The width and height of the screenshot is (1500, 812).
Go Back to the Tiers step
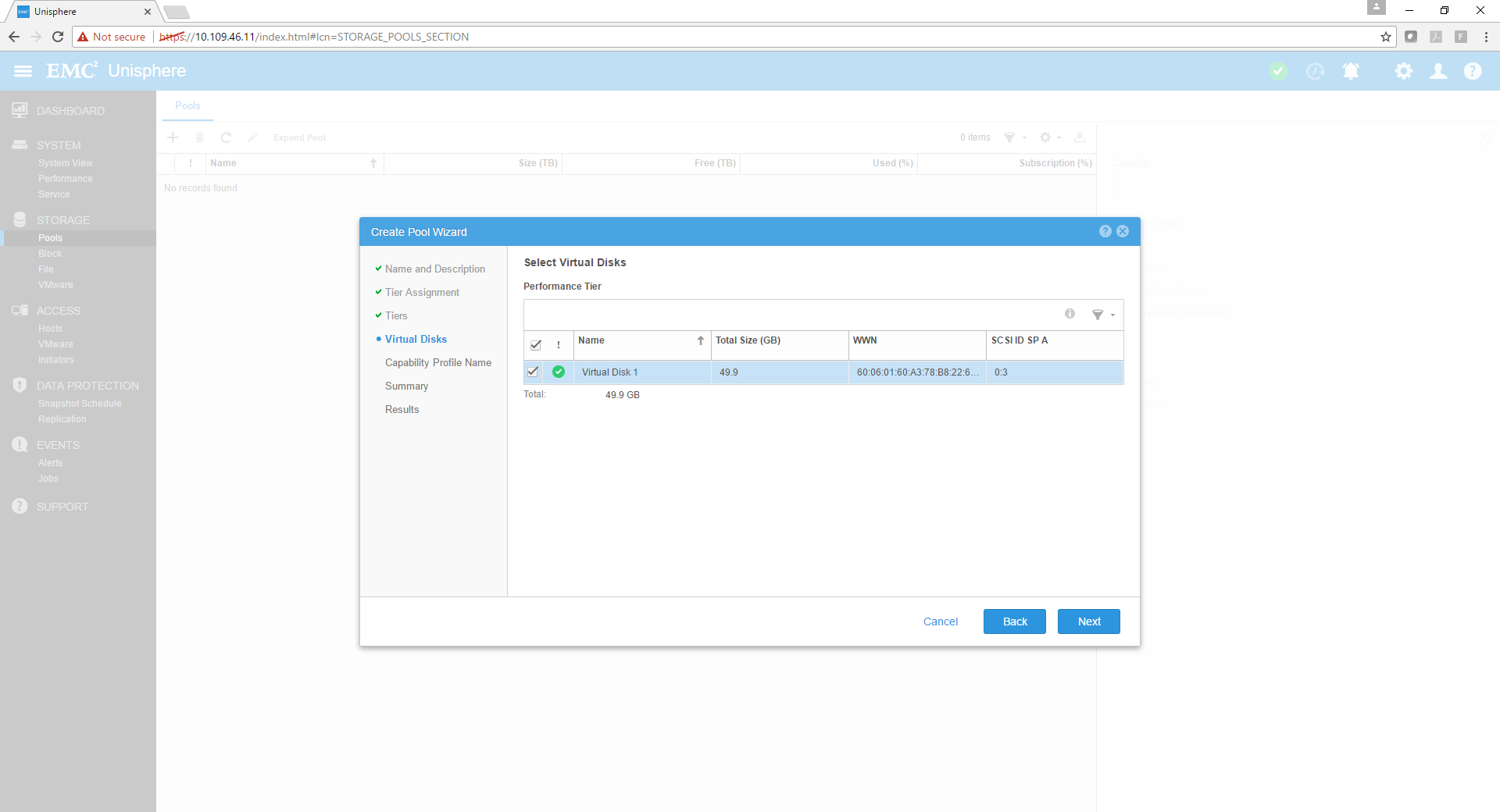point(1014,621)
